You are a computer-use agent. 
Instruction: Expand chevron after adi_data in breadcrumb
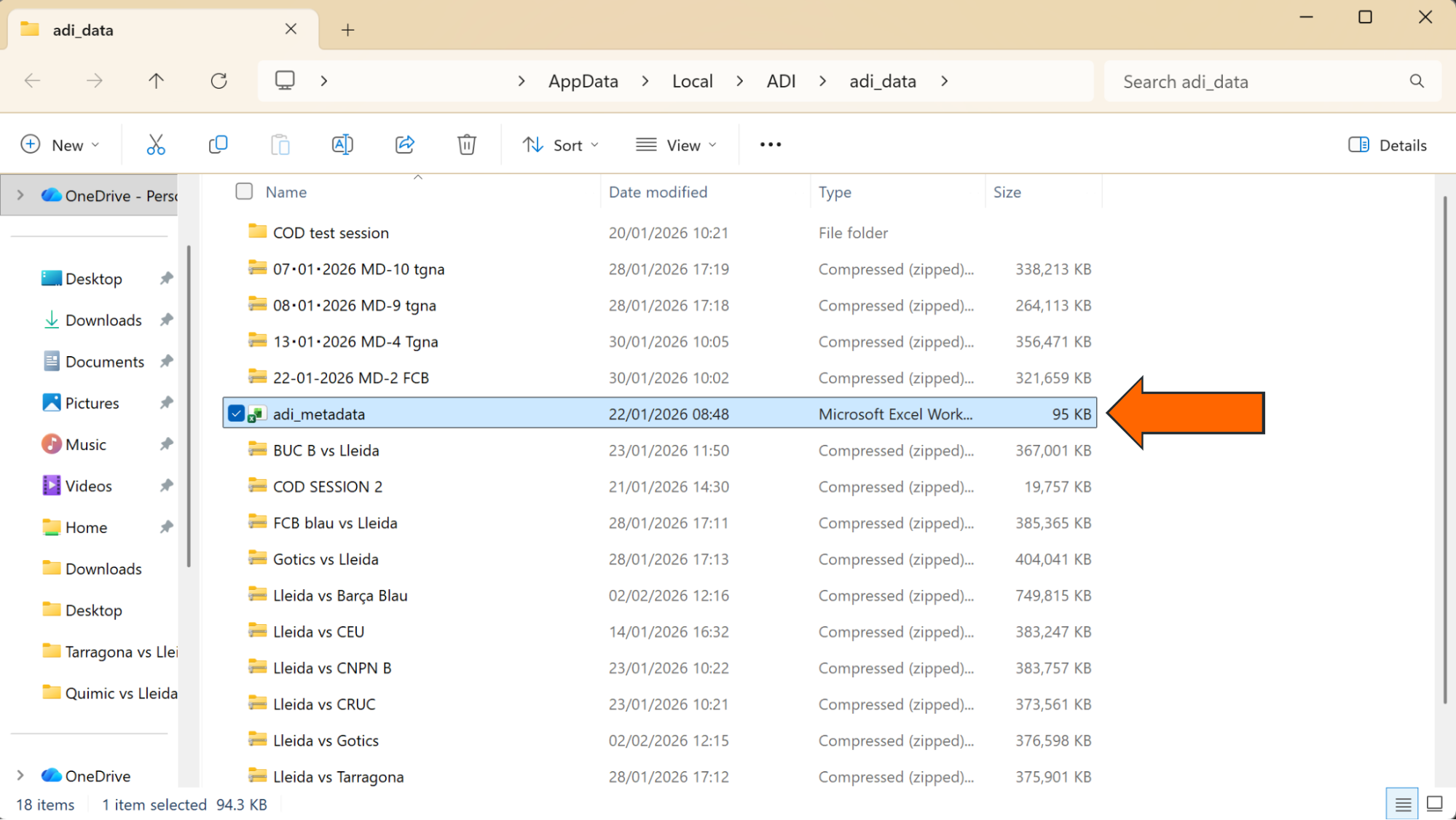click(x=945, y=81)
